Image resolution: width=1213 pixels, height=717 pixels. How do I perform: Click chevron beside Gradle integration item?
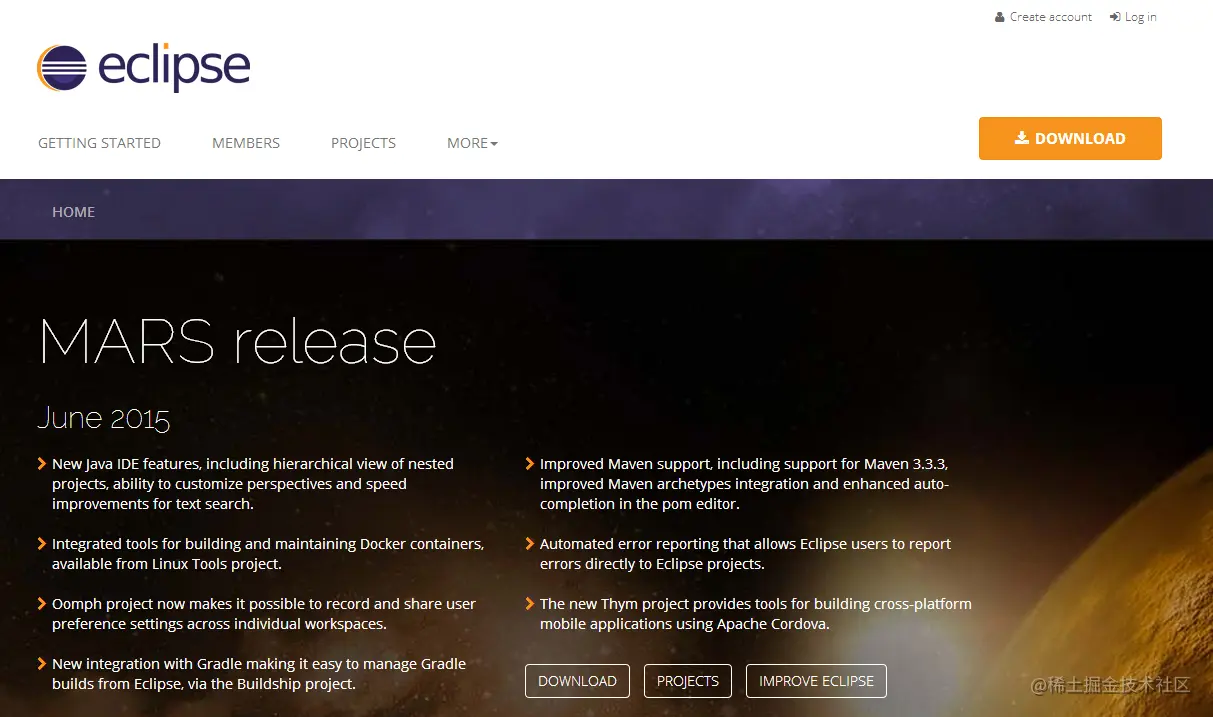point(42,663)
